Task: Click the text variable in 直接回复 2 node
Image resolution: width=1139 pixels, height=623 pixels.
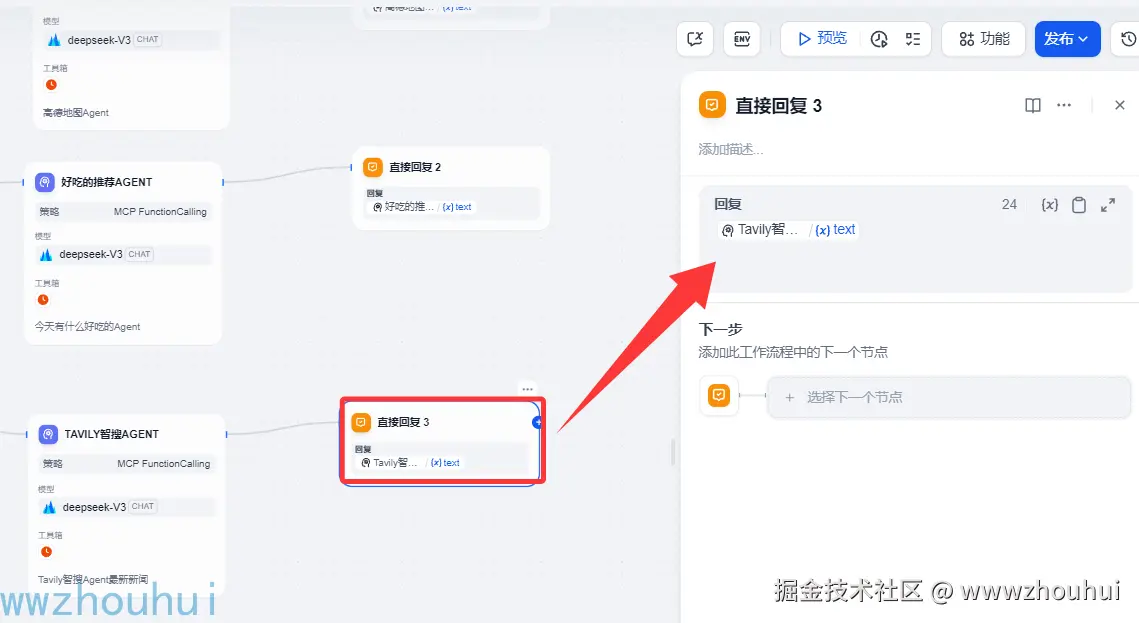Action: point(457,207)
